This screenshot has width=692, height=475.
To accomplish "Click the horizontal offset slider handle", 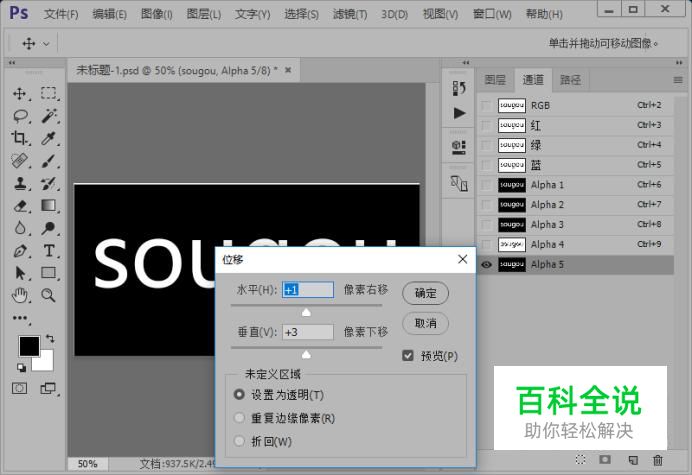I will click(x=306, y=313).
